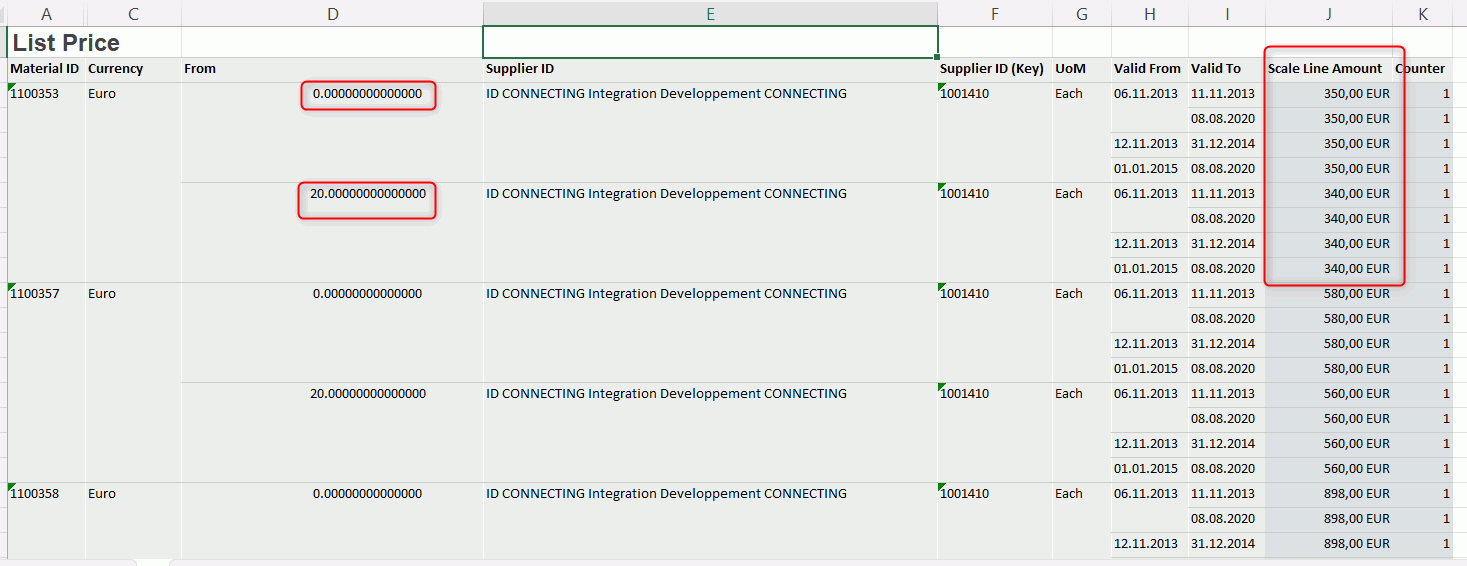1467x566 pixels.
Task: Click the Currency header cell
Action: [x=115, y=69]
